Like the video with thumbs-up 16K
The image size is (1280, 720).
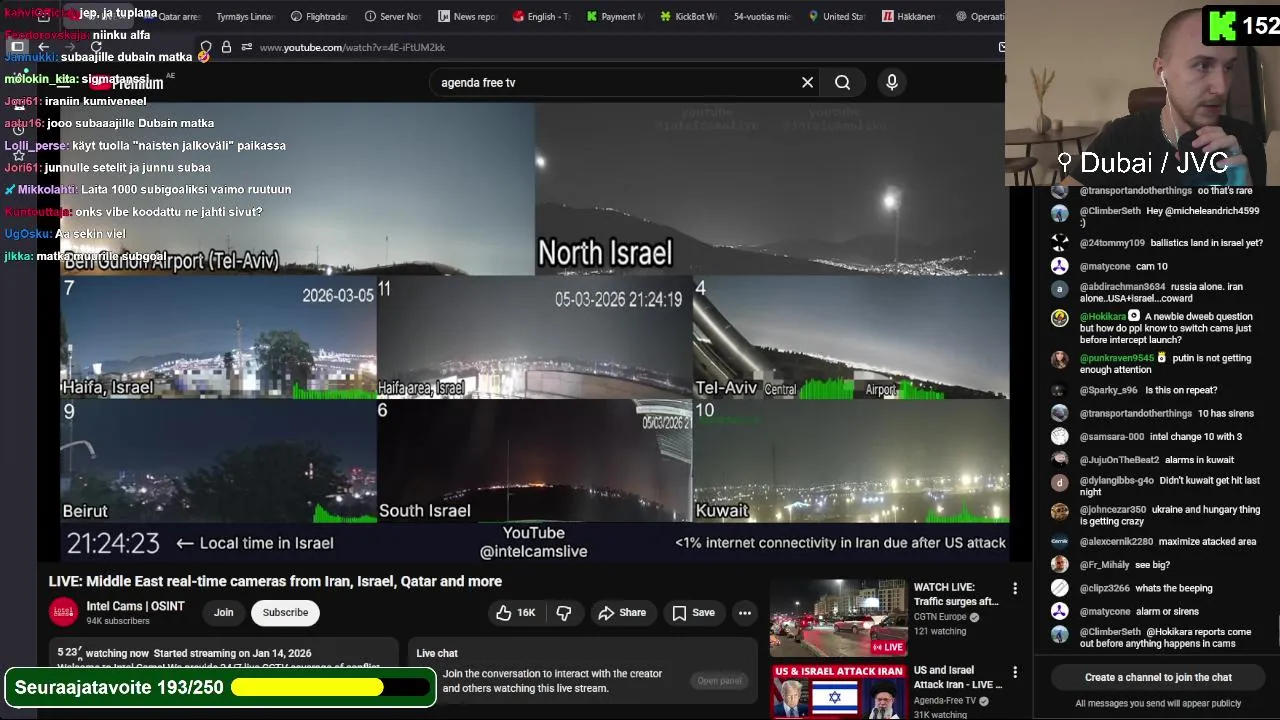click(x=517, y=612)
